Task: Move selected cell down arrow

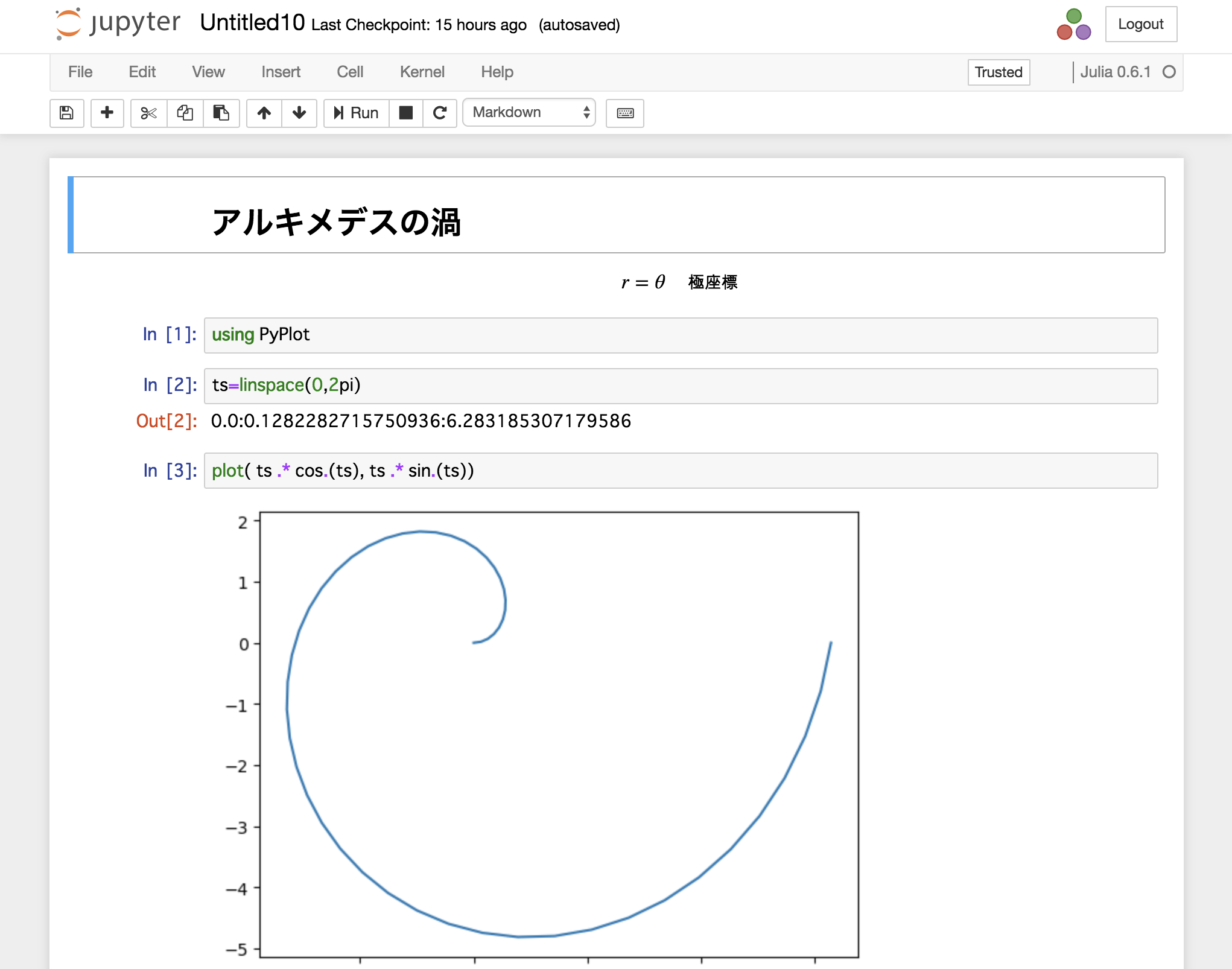Action: (x=299, y=113)
